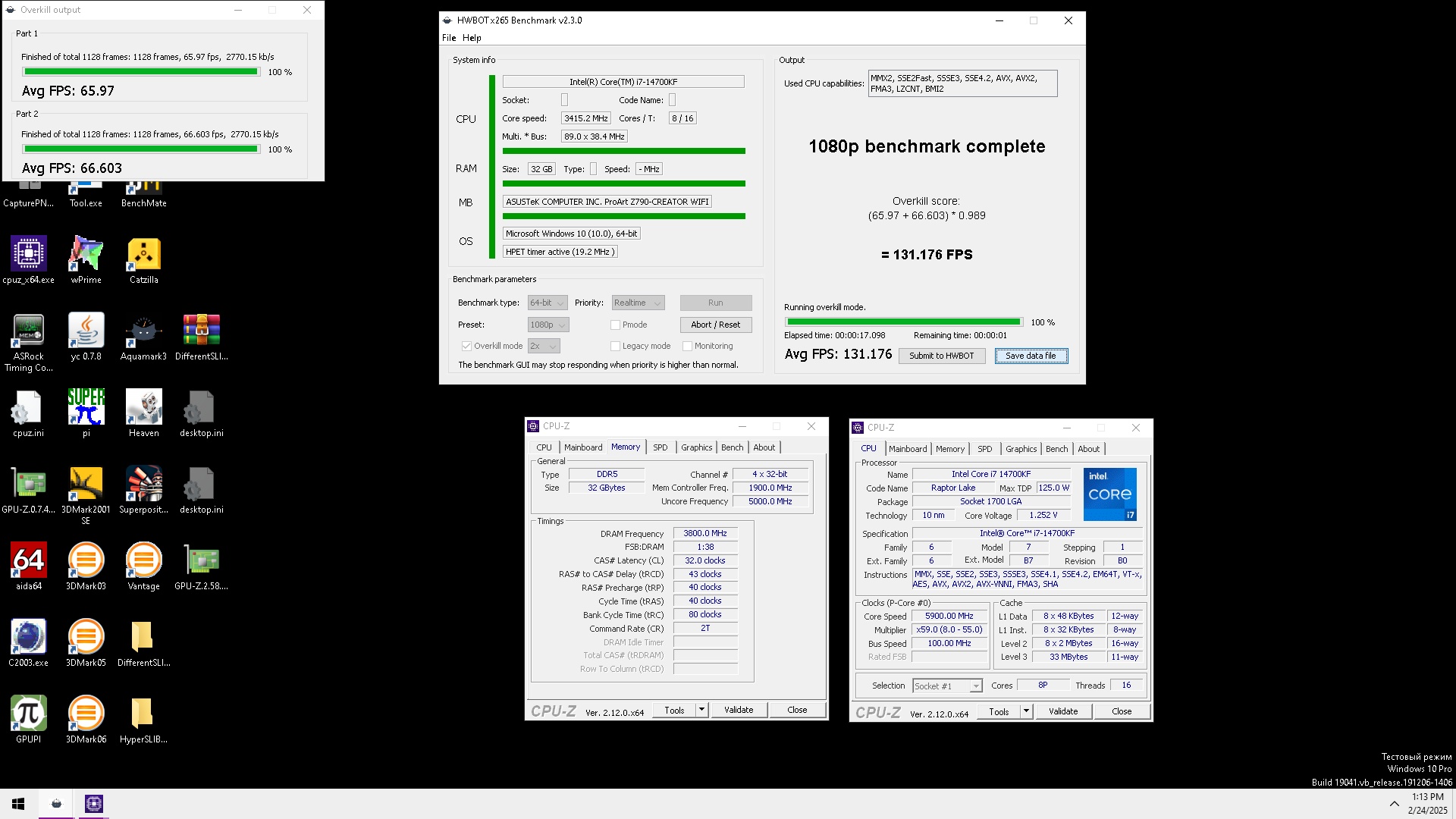Click HWBOT x265 taskbar icon
The image size is (1456, 819).
point(56,804)
